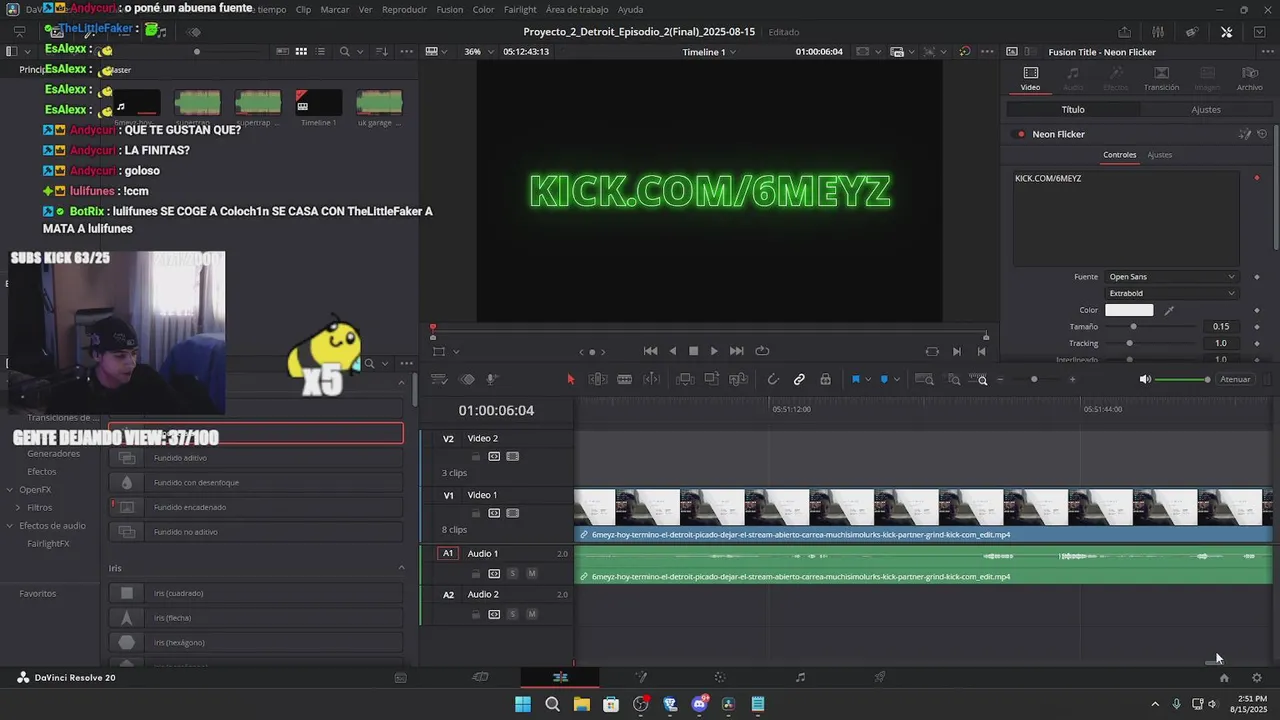The image size is (1280, 720).
Task: Open Timeline 1 name dropdown
Action: (709, 52)
